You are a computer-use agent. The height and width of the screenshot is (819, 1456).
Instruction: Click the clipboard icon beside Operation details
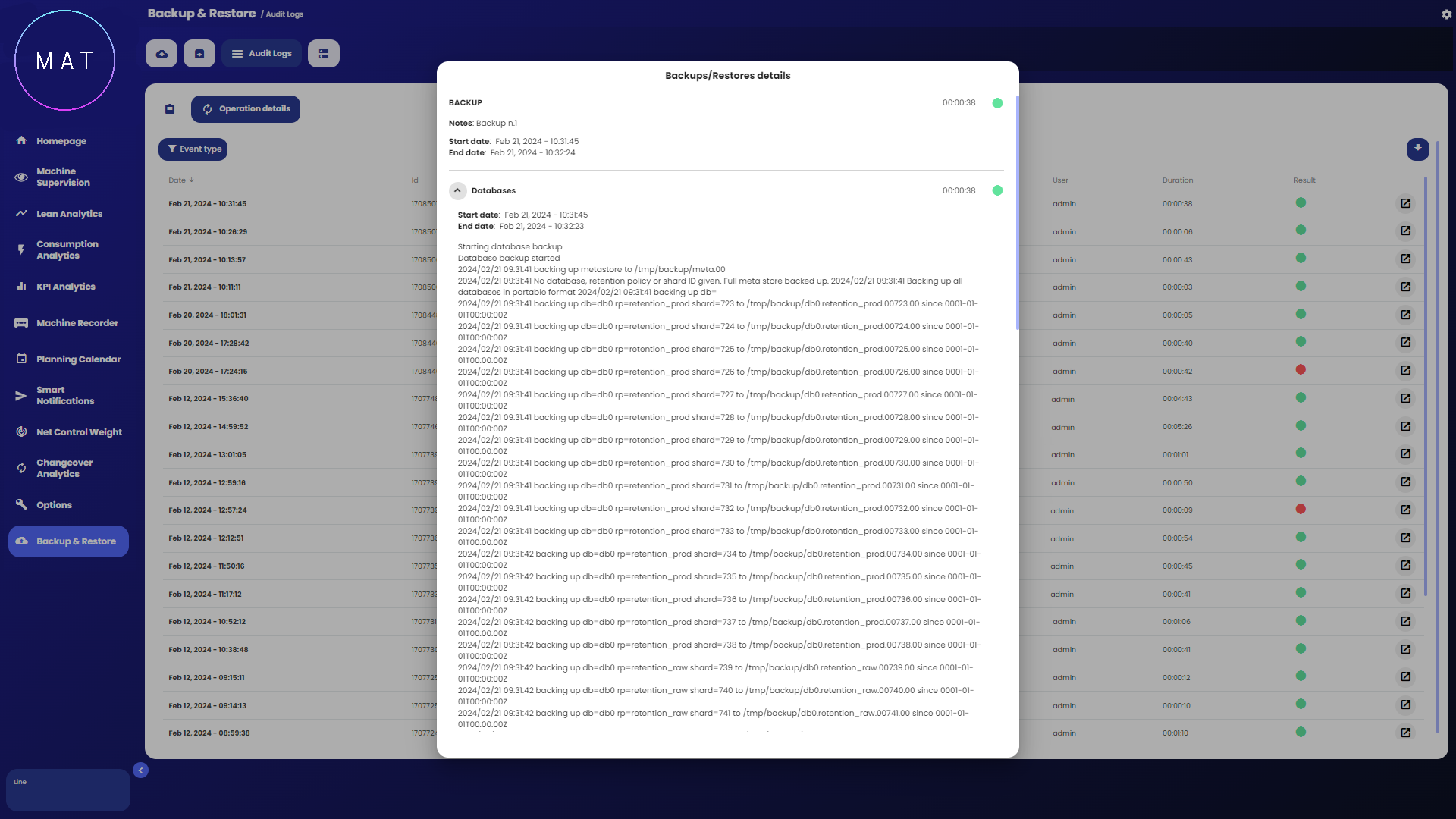[x=170, y=109]
